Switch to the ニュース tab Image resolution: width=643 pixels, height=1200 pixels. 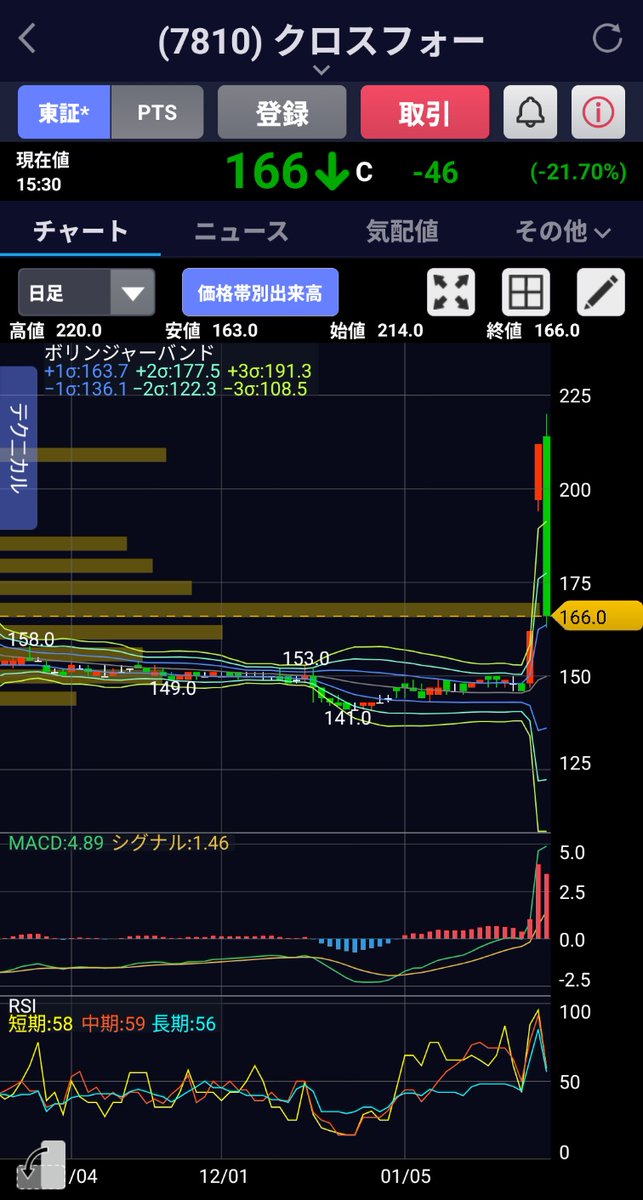point(241,232)
